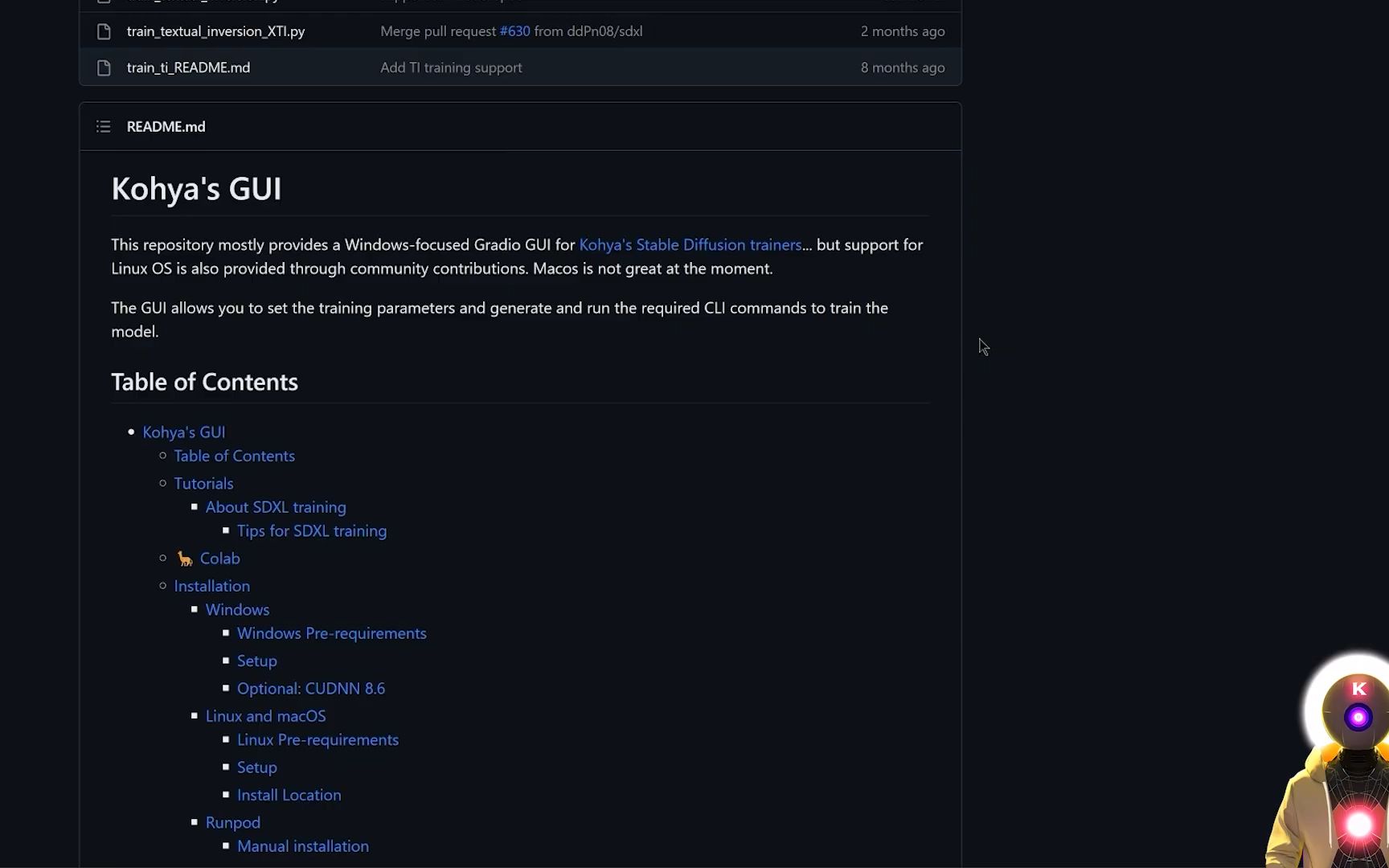This screenshot has width=1389, height=868.
Task: Click the Kohya's GUI main heading
Action: [x=196, y=189]
